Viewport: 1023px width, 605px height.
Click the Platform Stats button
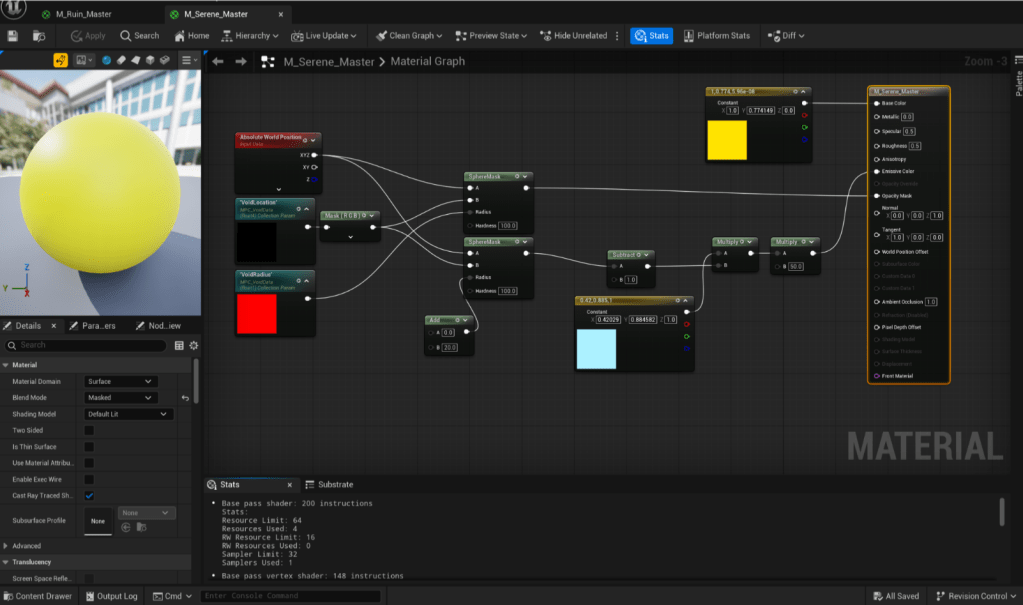click(x=716, y=35)
